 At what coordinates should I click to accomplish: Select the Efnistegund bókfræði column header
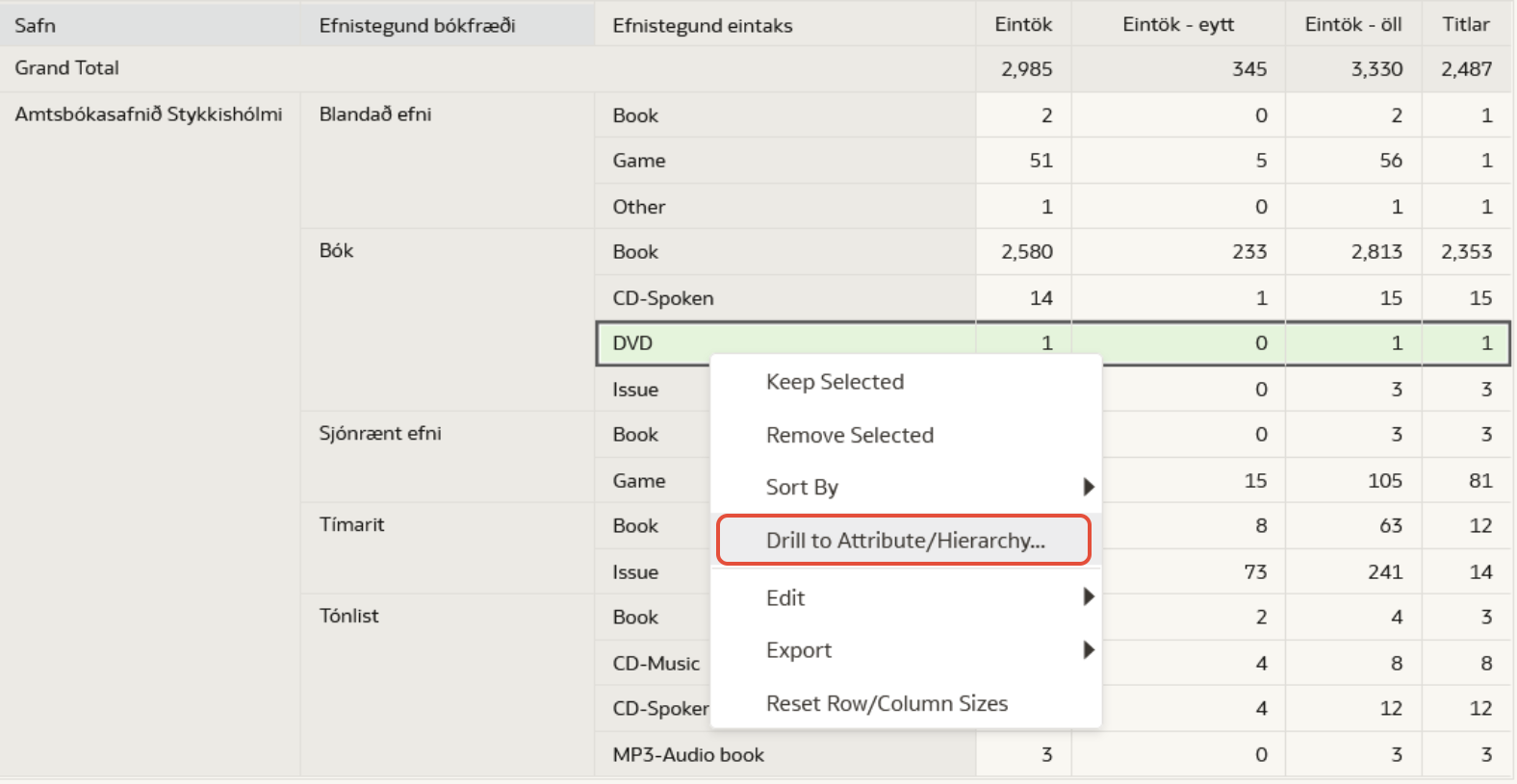tap(417, 25)
